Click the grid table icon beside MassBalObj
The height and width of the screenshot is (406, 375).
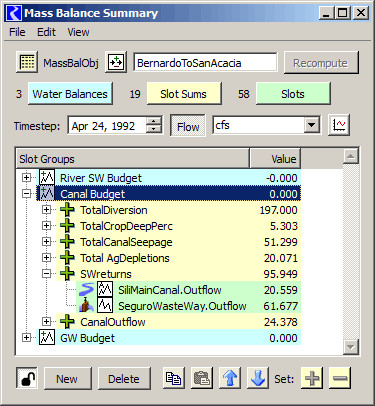27,62
